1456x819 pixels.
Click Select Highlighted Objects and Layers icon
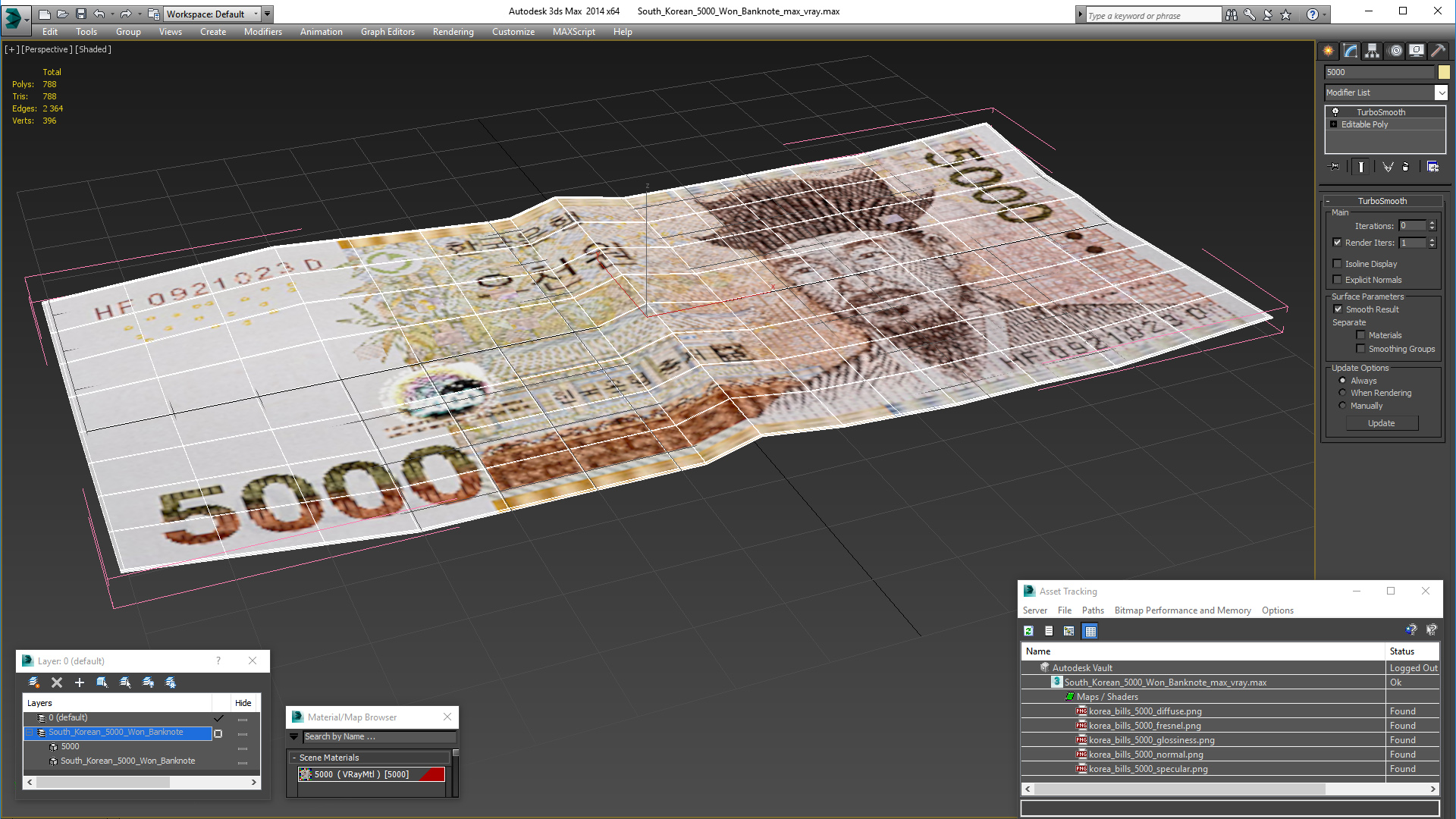(102, 682)
